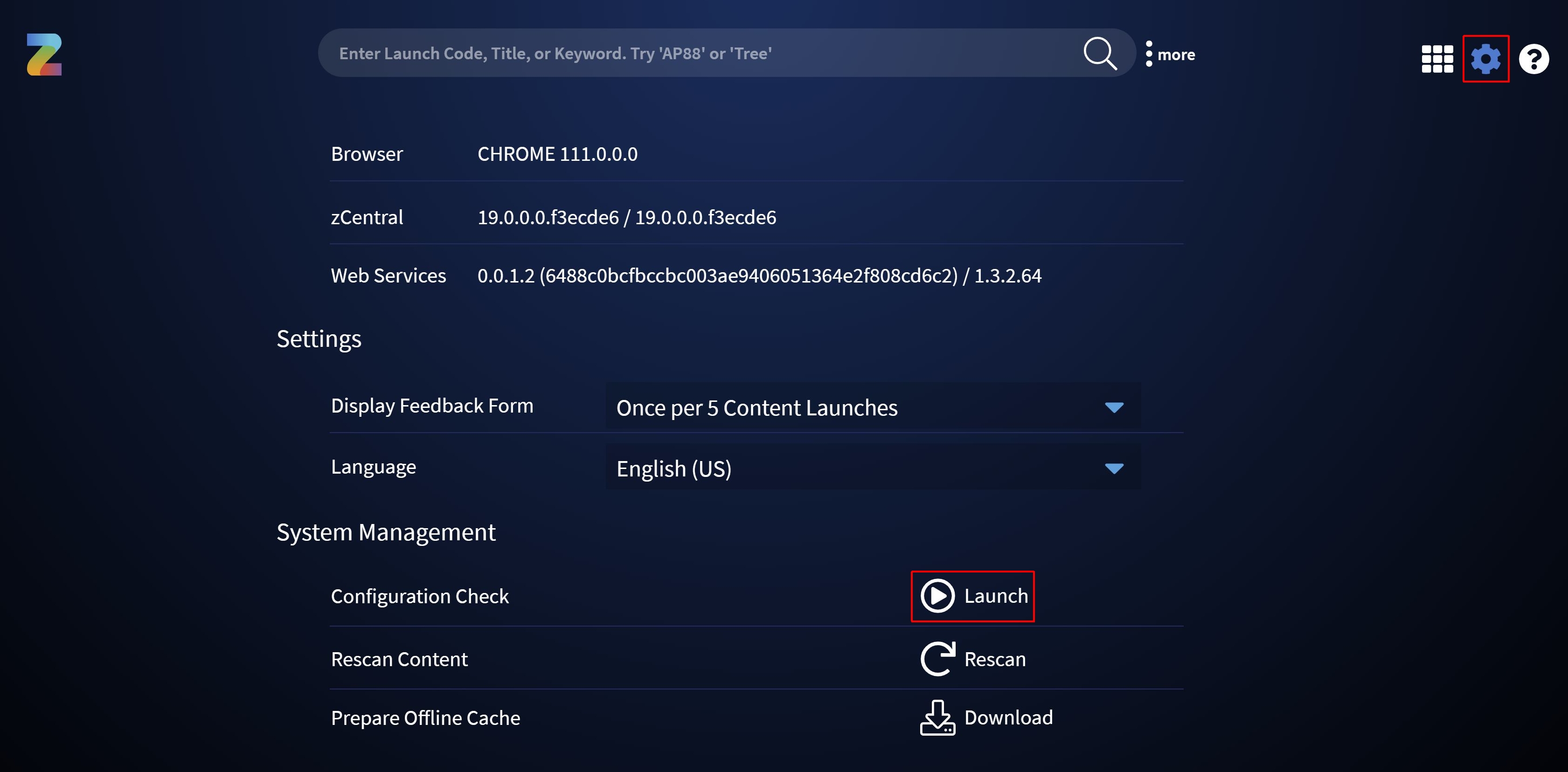The height and width of the screenshot is (772, 1568).
Task: Open the Settings gear
Action: (x=1485, y=58)
